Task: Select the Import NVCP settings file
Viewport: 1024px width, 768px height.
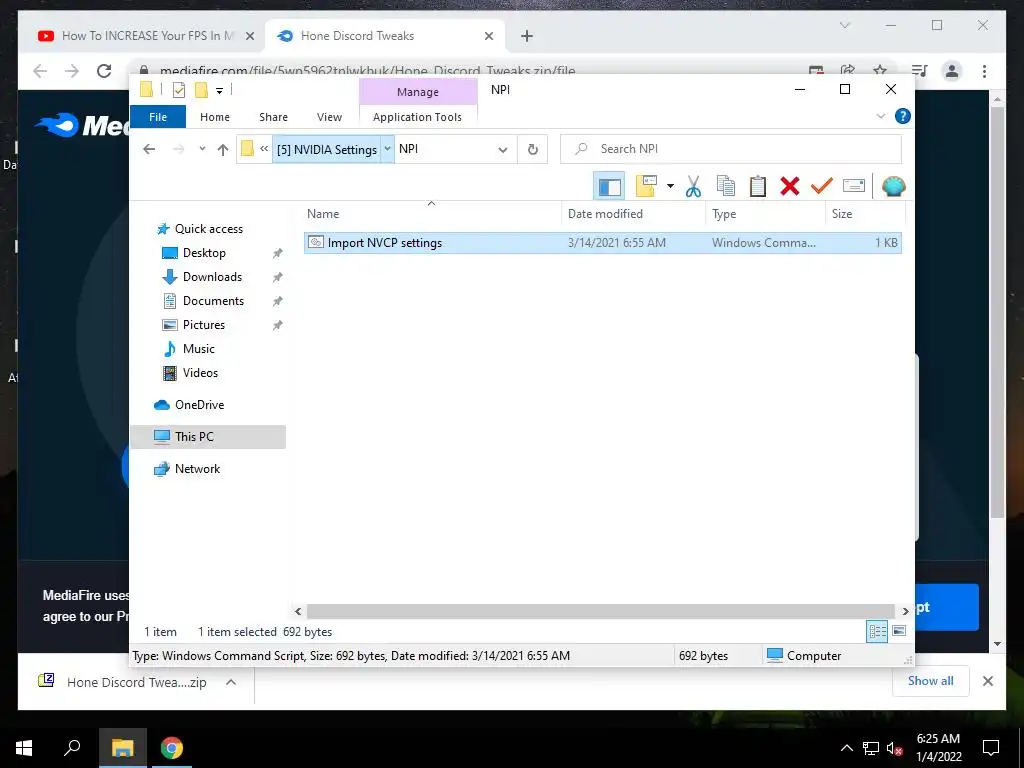Action: point(602,243)
